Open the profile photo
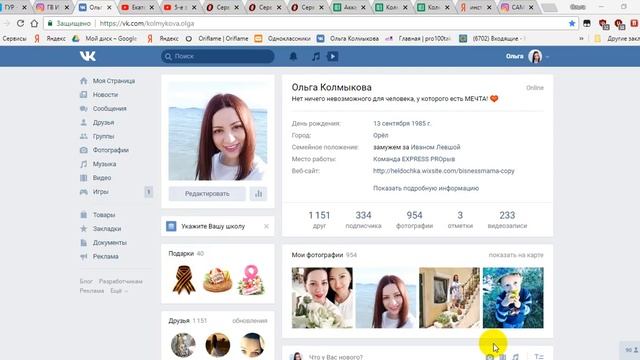 click(218, 131)
